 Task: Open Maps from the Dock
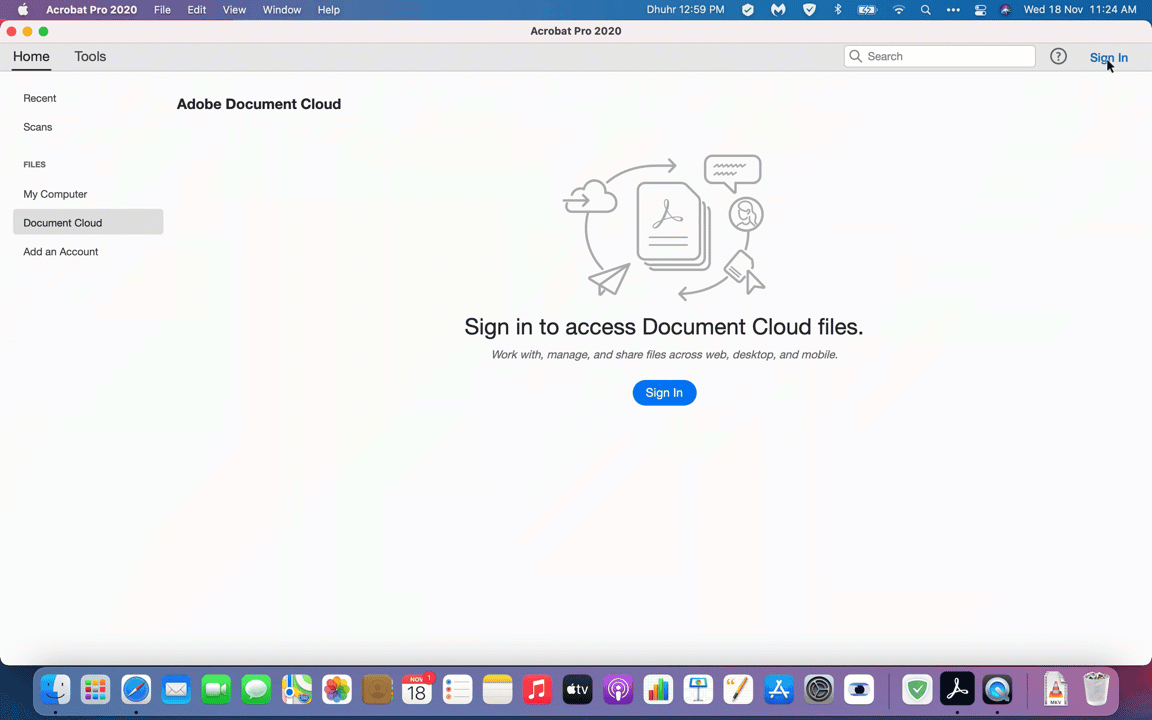tap(297, 690)
